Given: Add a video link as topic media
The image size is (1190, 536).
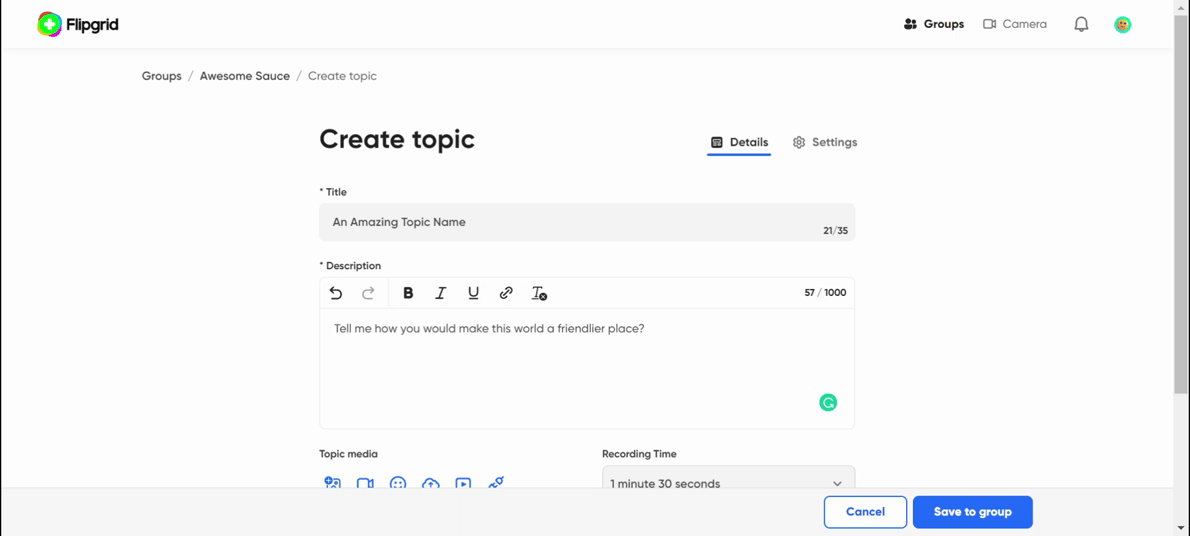Looking at the screenshot, I should (463, 484).
